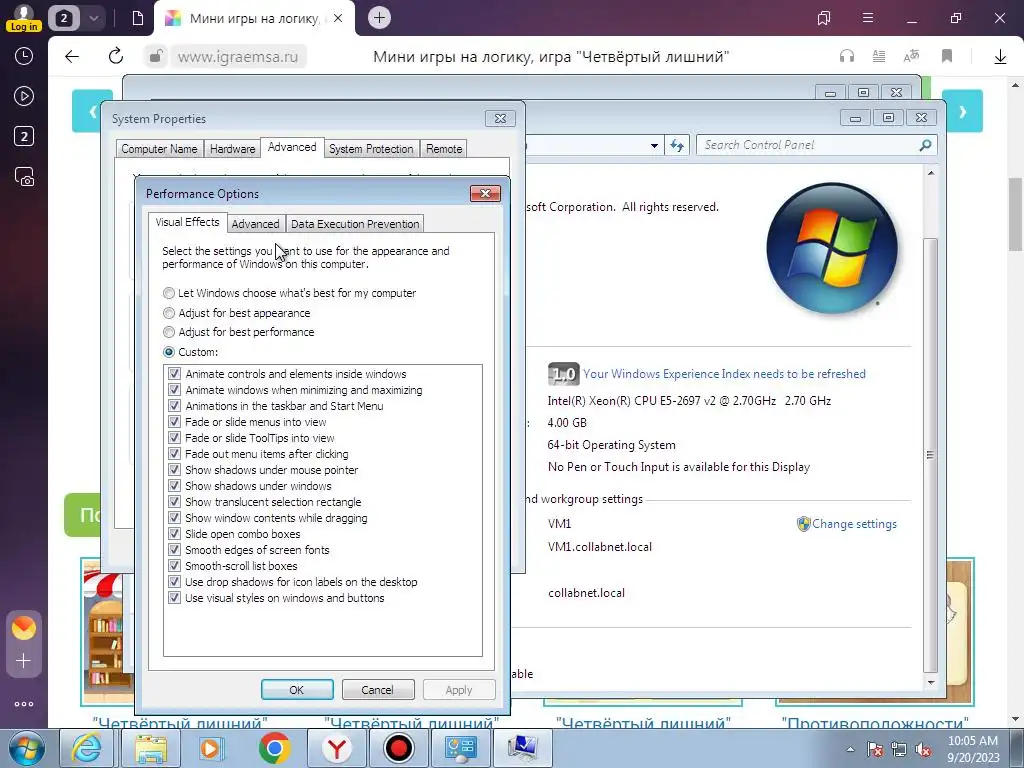Click the muted volume tray icon
This screenshot has height=768, width=1024.
pyautogui.click(x=923, y=749)
